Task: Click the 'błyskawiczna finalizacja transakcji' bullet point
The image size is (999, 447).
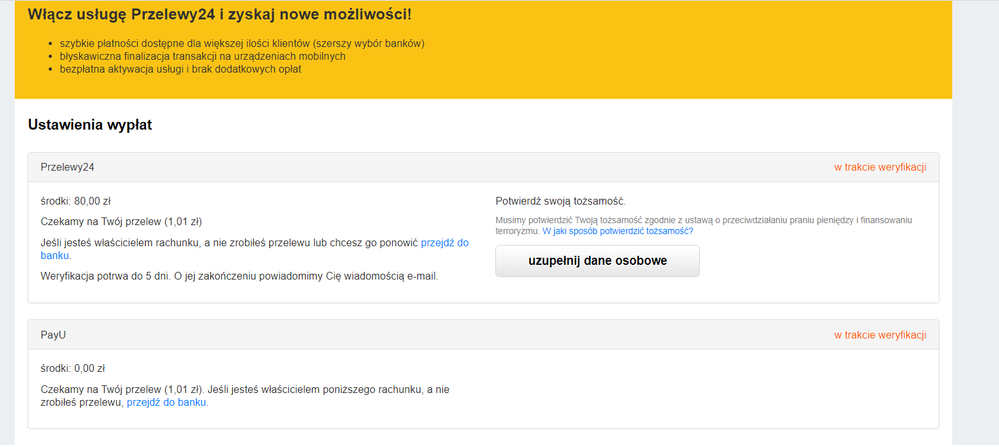Action: click(x=202, y=56)
